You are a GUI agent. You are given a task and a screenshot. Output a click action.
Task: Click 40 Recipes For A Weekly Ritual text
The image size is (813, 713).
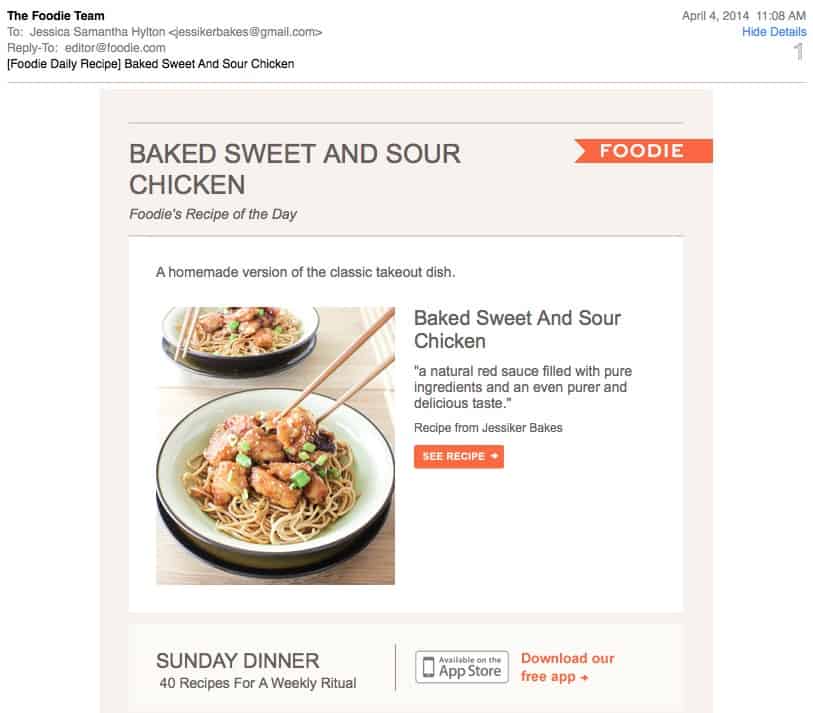258,683
